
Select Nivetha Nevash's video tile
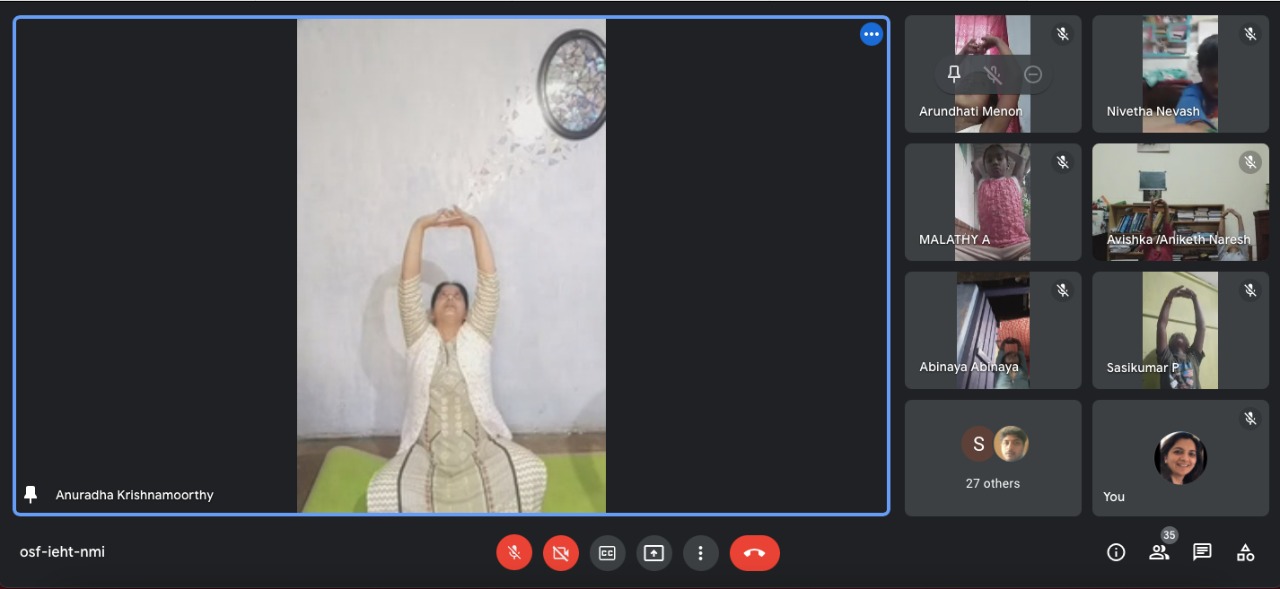point(1180,74)
